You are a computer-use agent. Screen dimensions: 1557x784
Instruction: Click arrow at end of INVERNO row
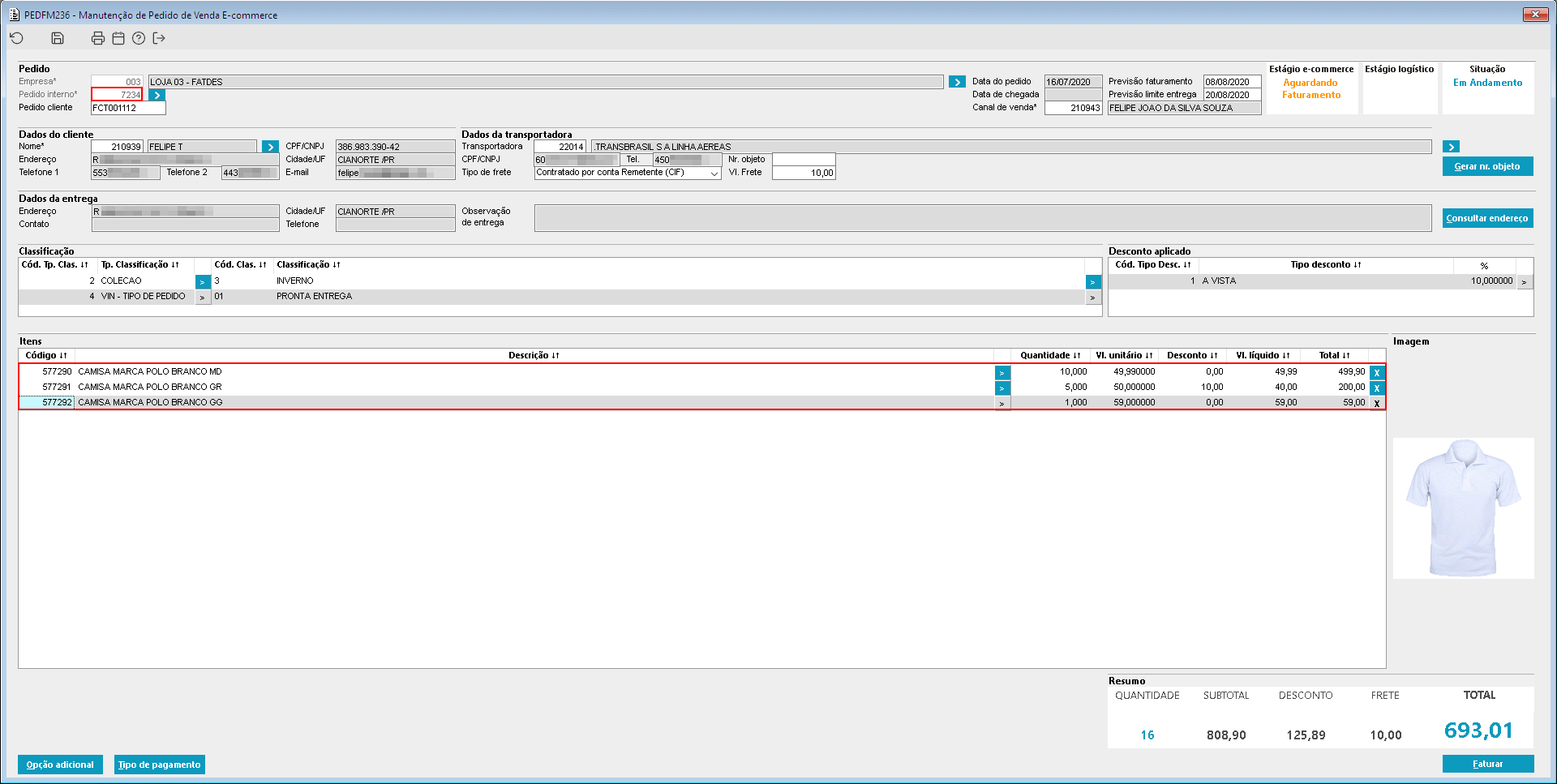click(x=1093, y=281)
